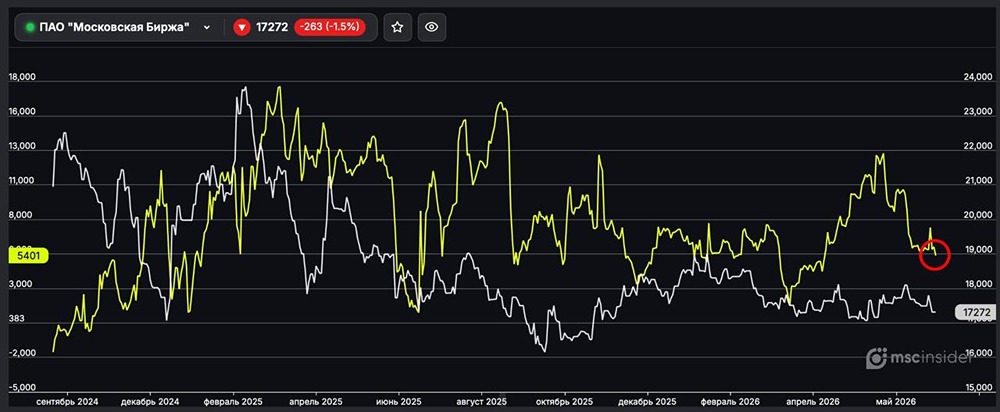Click the сентябрь 2024 date label
The image size is (1000, 412).
point(68,402)
